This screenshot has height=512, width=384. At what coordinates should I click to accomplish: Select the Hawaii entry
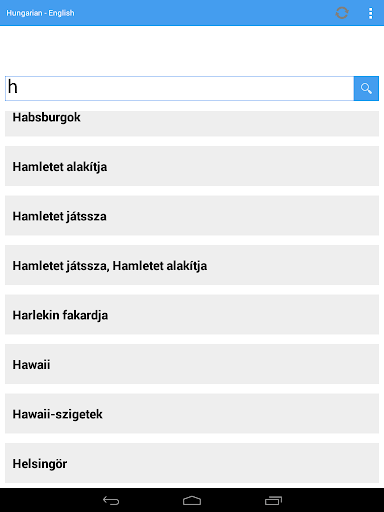point(192,364)
